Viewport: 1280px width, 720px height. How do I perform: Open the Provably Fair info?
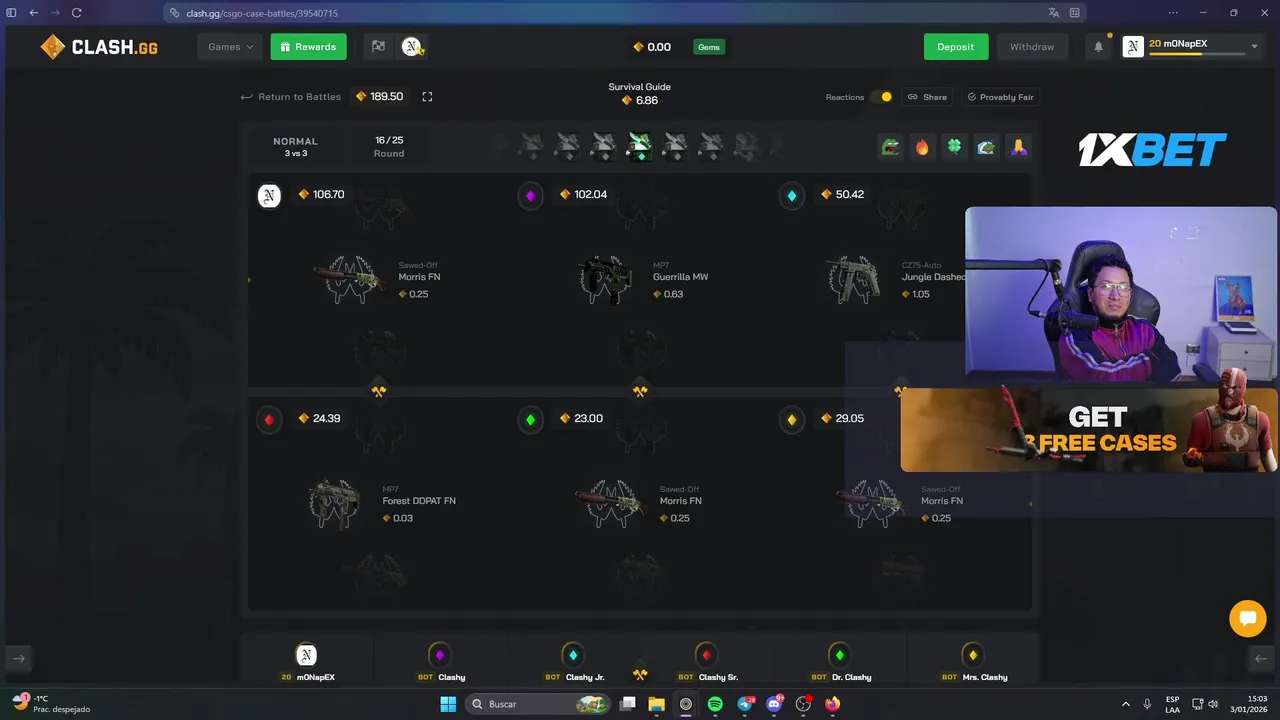pos(1000,97)
